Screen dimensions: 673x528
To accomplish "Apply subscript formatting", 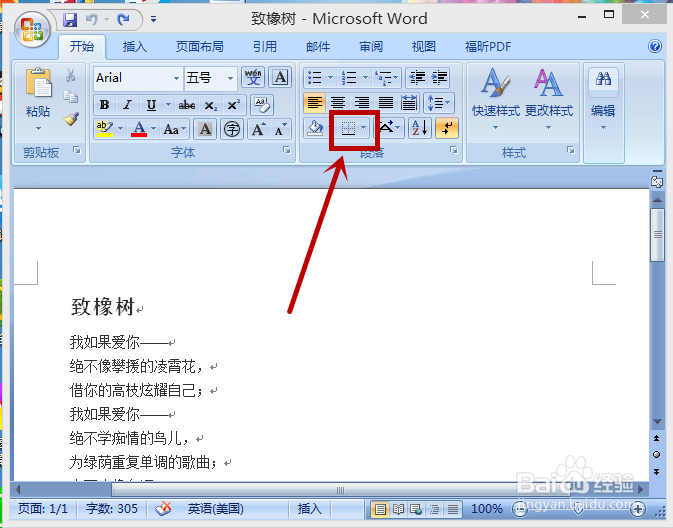I will (210, 105).
